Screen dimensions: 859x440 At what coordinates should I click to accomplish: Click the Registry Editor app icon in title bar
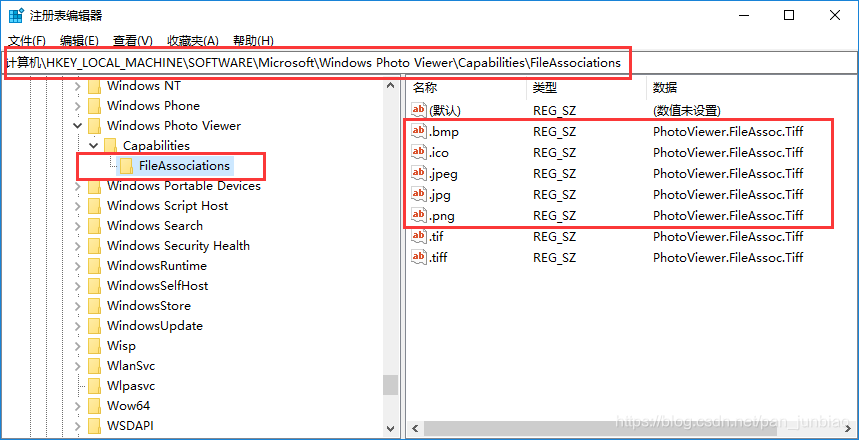pyautogui.click(x=16, y=15)
